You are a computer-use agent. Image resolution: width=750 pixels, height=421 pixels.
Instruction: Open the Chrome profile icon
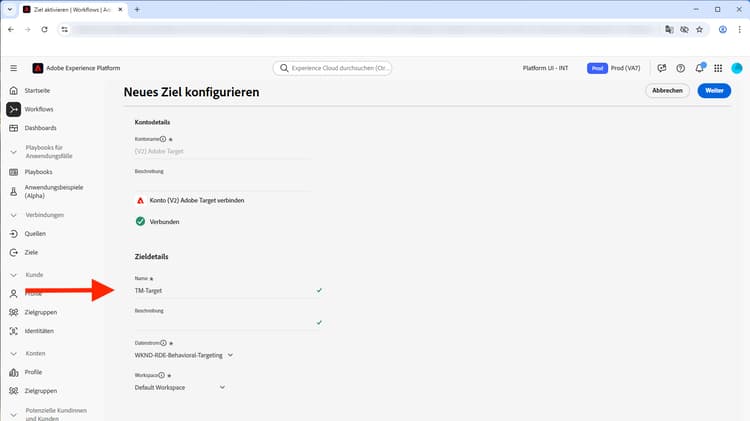click(723, 30)
